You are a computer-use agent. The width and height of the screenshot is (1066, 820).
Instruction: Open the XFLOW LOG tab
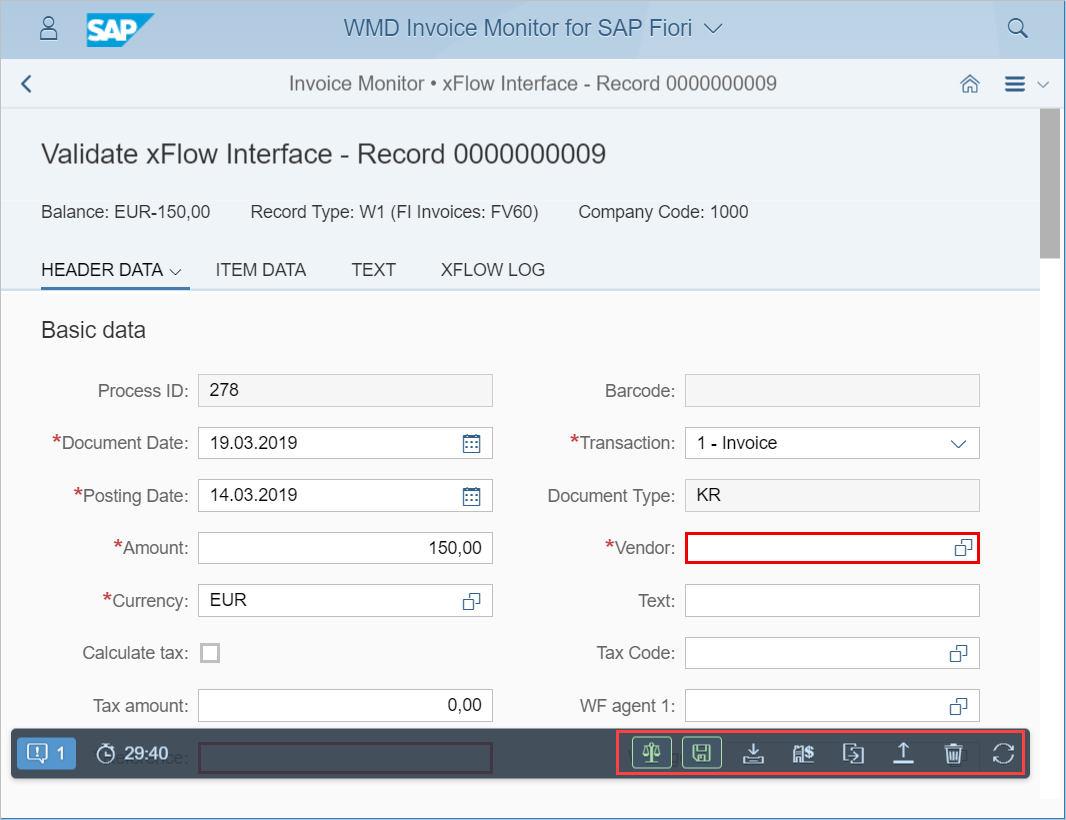(x=493, y=270)
